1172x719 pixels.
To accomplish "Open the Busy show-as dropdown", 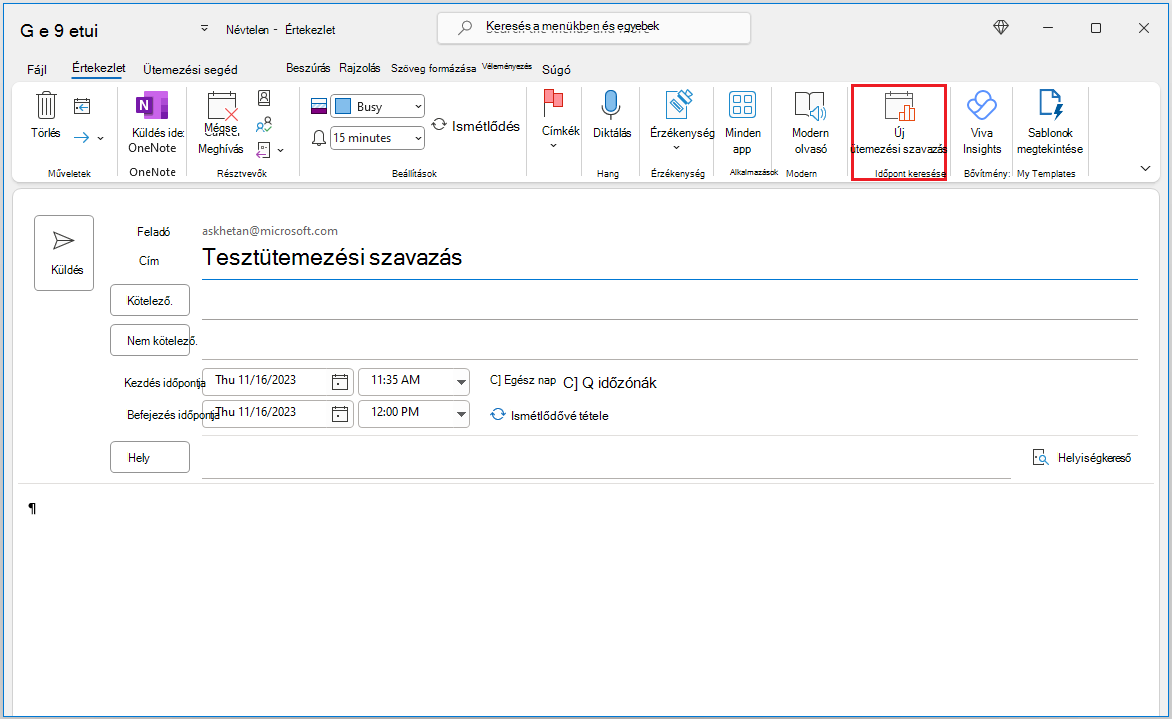I will pyautogui.click(x=377, y=107).
